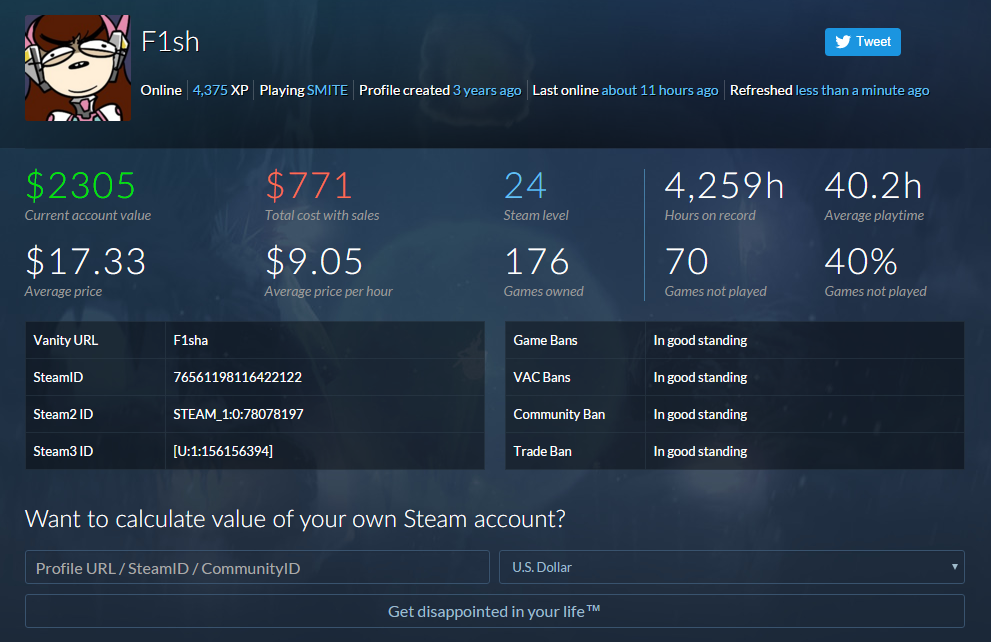This screenshot has width=991, height=642.
Task: Click 'less than a minute ago' refreshed link
Action: [862, 90]
